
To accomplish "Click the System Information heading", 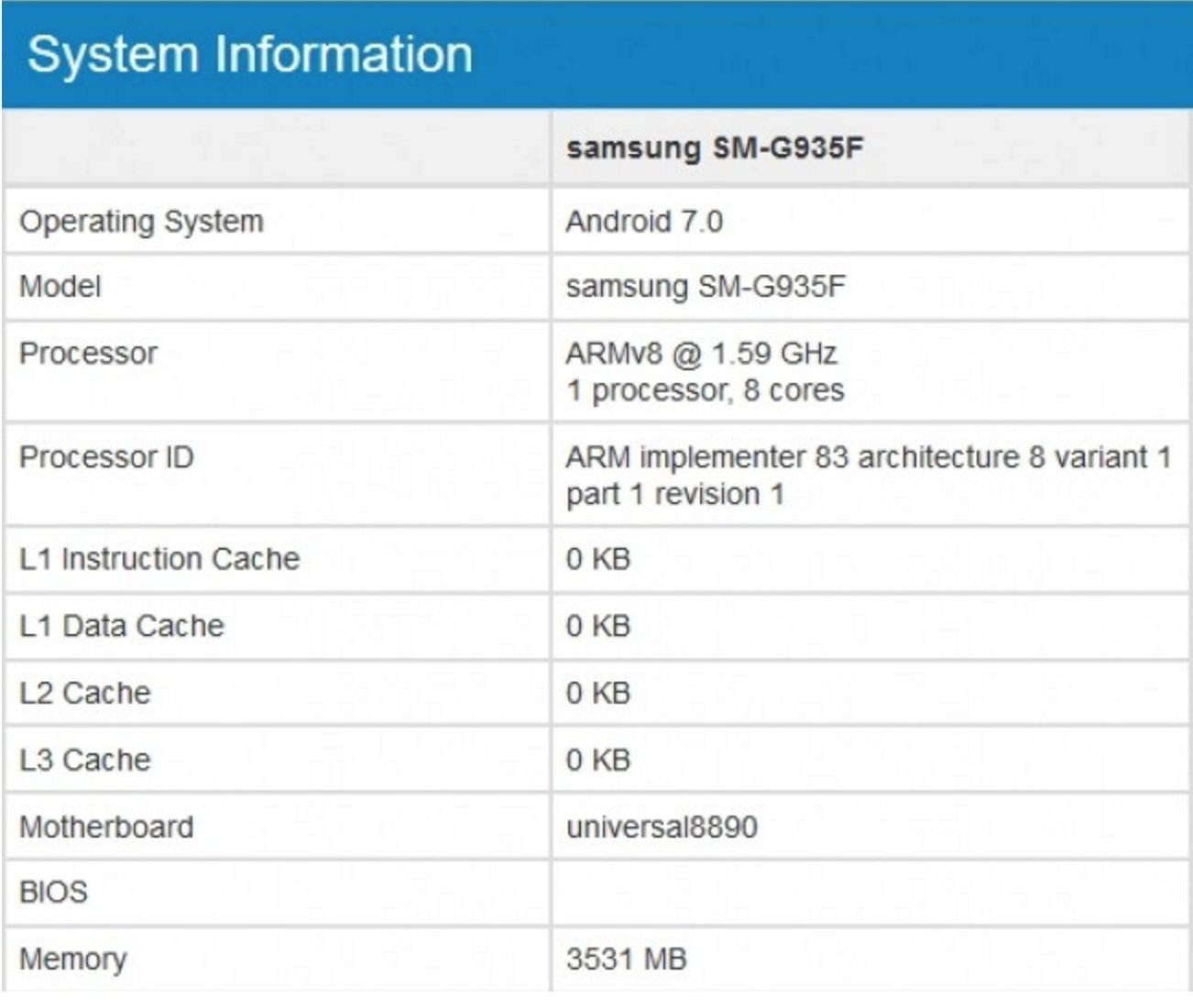I will pyautogui.click(x=249, y=54).
